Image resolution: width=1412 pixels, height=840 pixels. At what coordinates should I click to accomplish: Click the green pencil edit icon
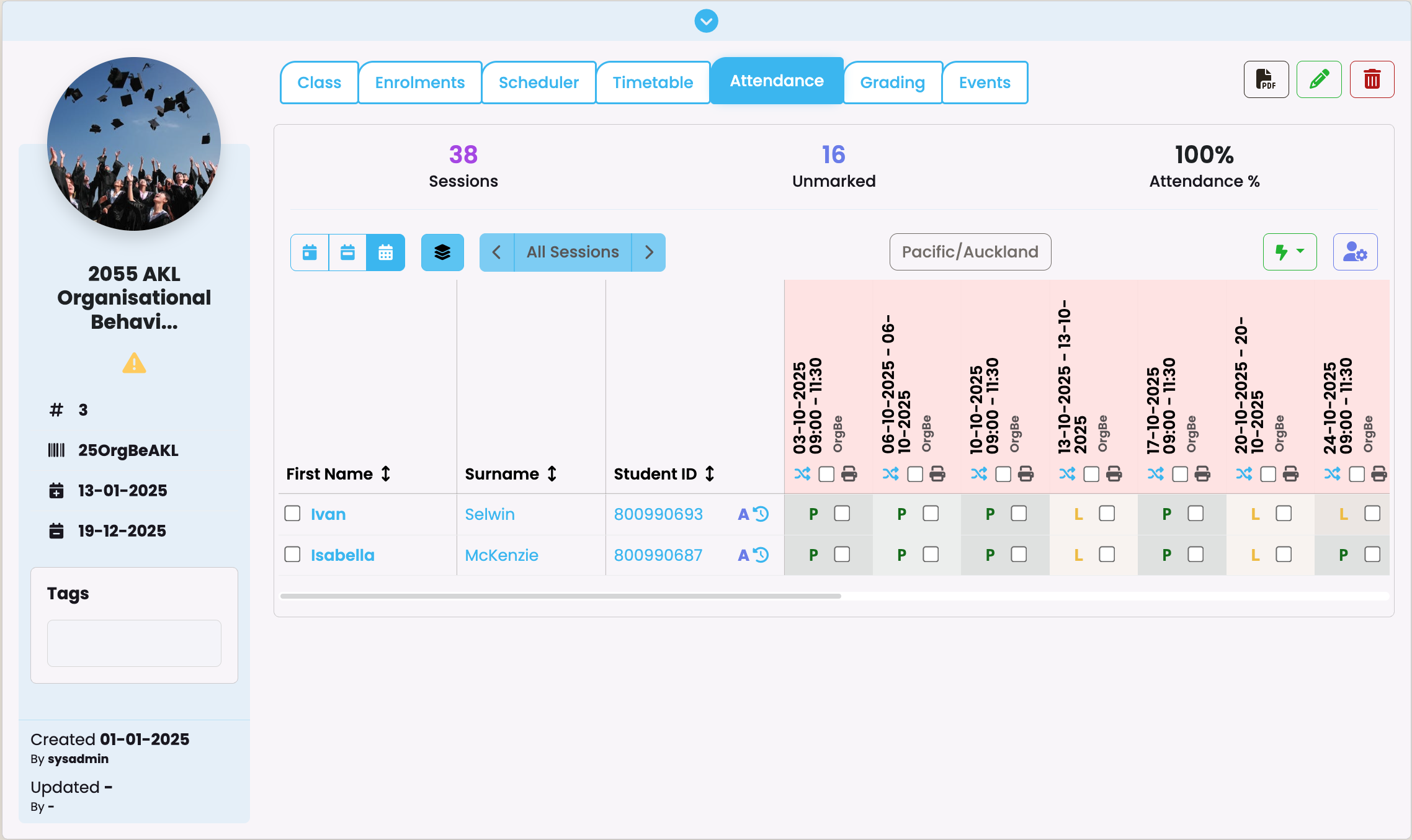coord(1319,79)
